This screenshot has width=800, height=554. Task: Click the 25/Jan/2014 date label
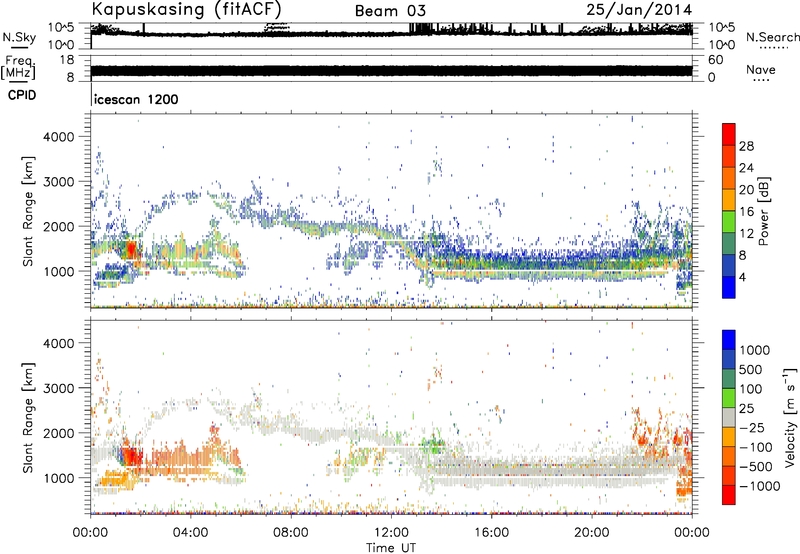coord(639,10)
